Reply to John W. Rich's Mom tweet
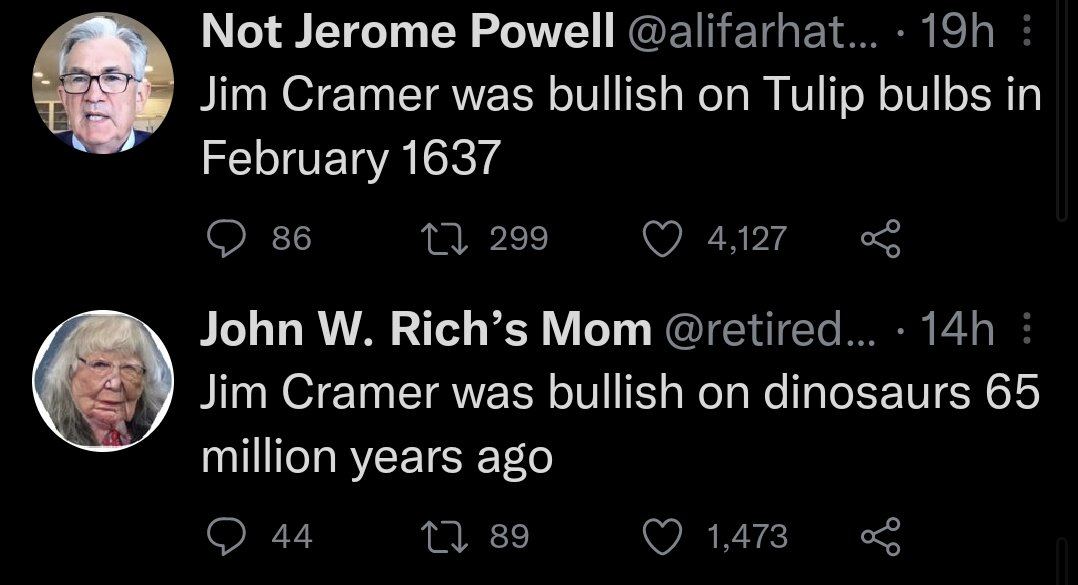1078x585 pixels. point(226,537)
